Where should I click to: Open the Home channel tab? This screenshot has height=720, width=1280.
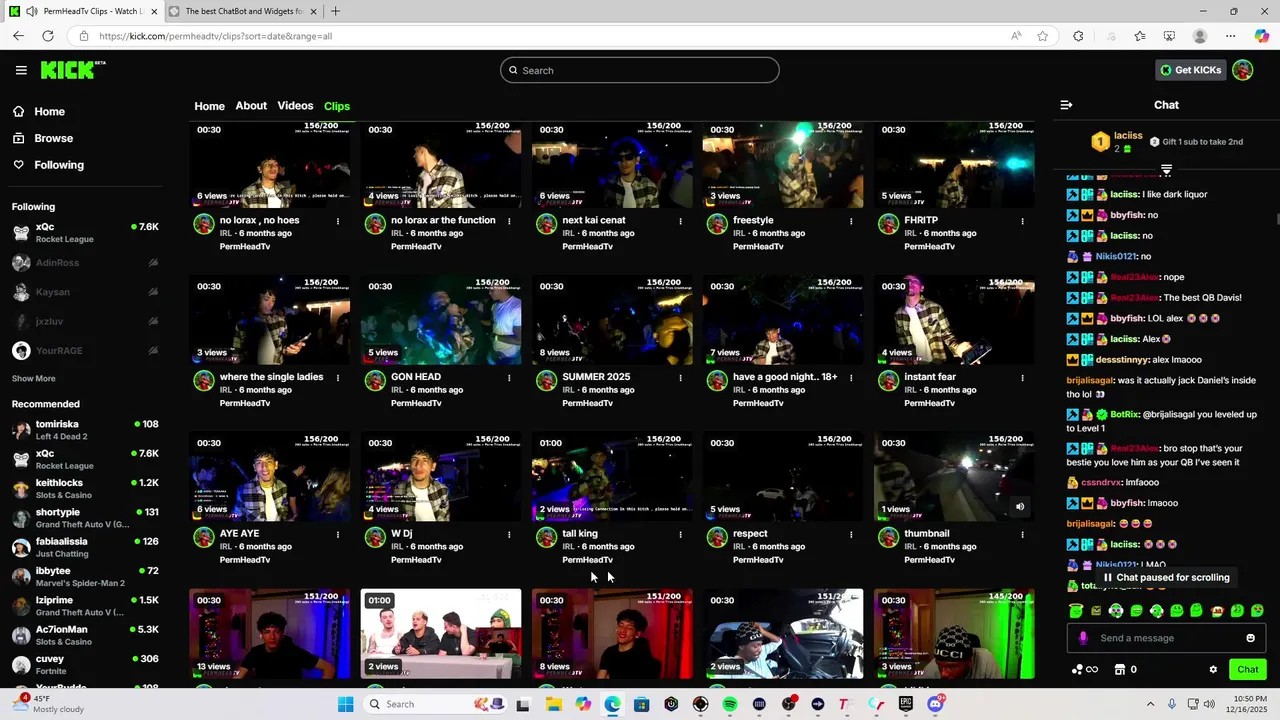(209, 106)
